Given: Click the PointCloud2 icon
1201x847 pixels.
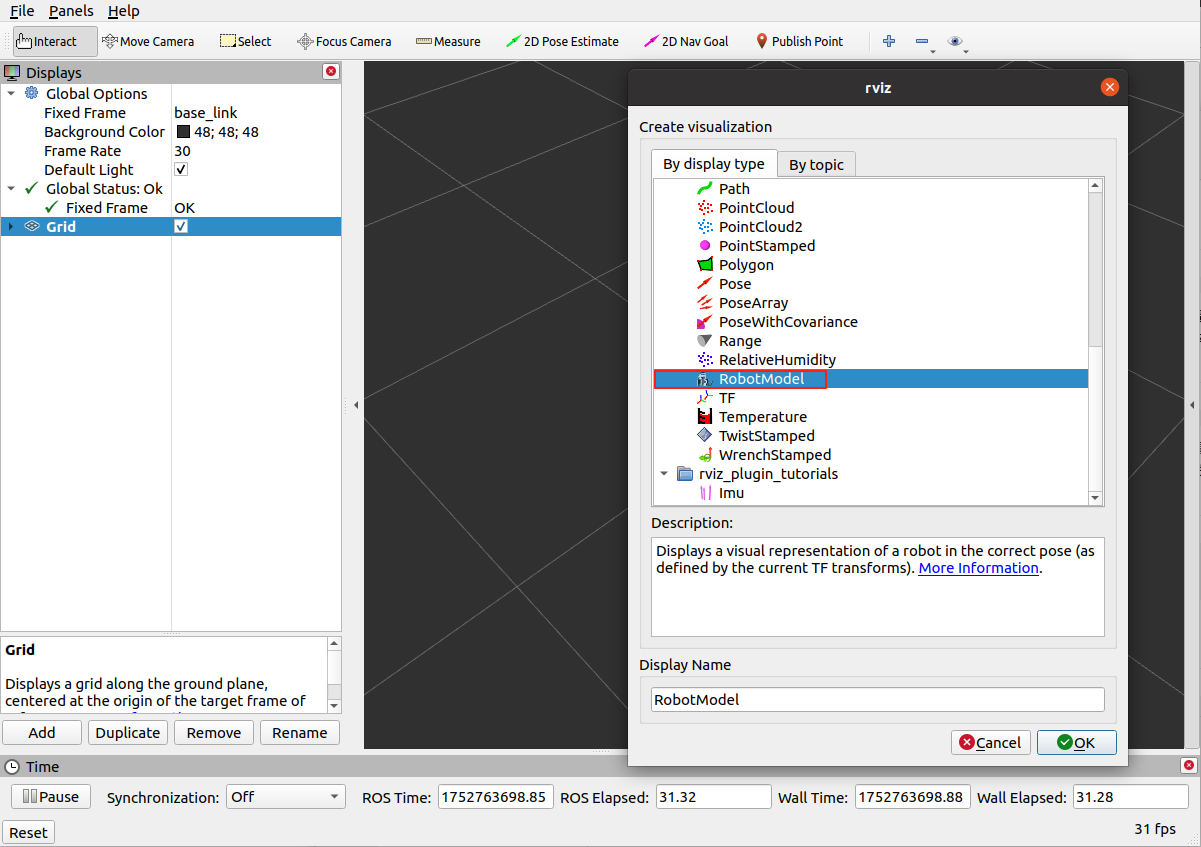Looking at the screenshot, I should (705, 226).
